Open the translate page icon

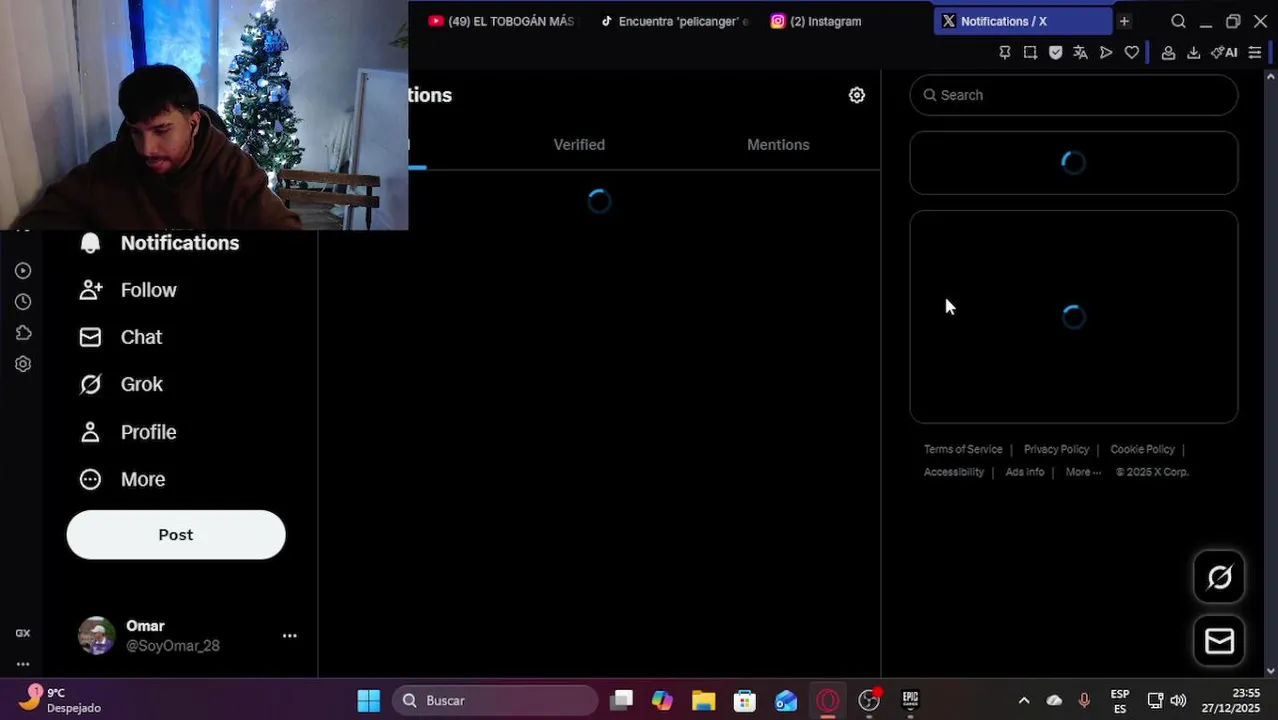(1080, 53)
